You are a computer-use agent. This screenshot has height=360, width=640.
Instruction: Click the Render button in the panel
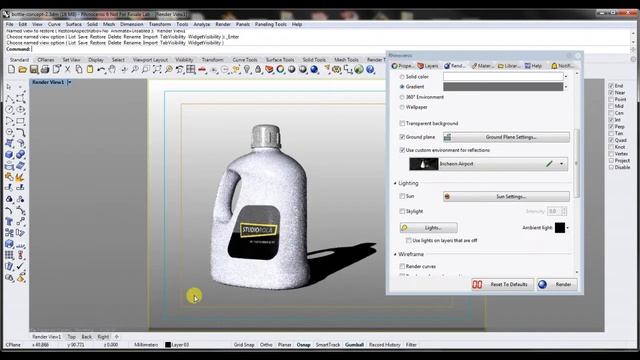tap(557, 284)
